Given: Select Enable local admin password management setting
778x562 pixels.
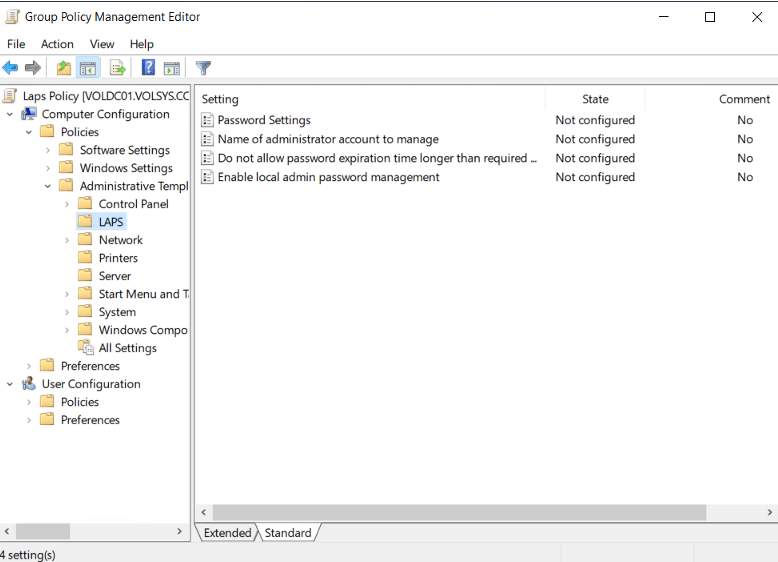Looking at the screenshot, I should (328, 177).
